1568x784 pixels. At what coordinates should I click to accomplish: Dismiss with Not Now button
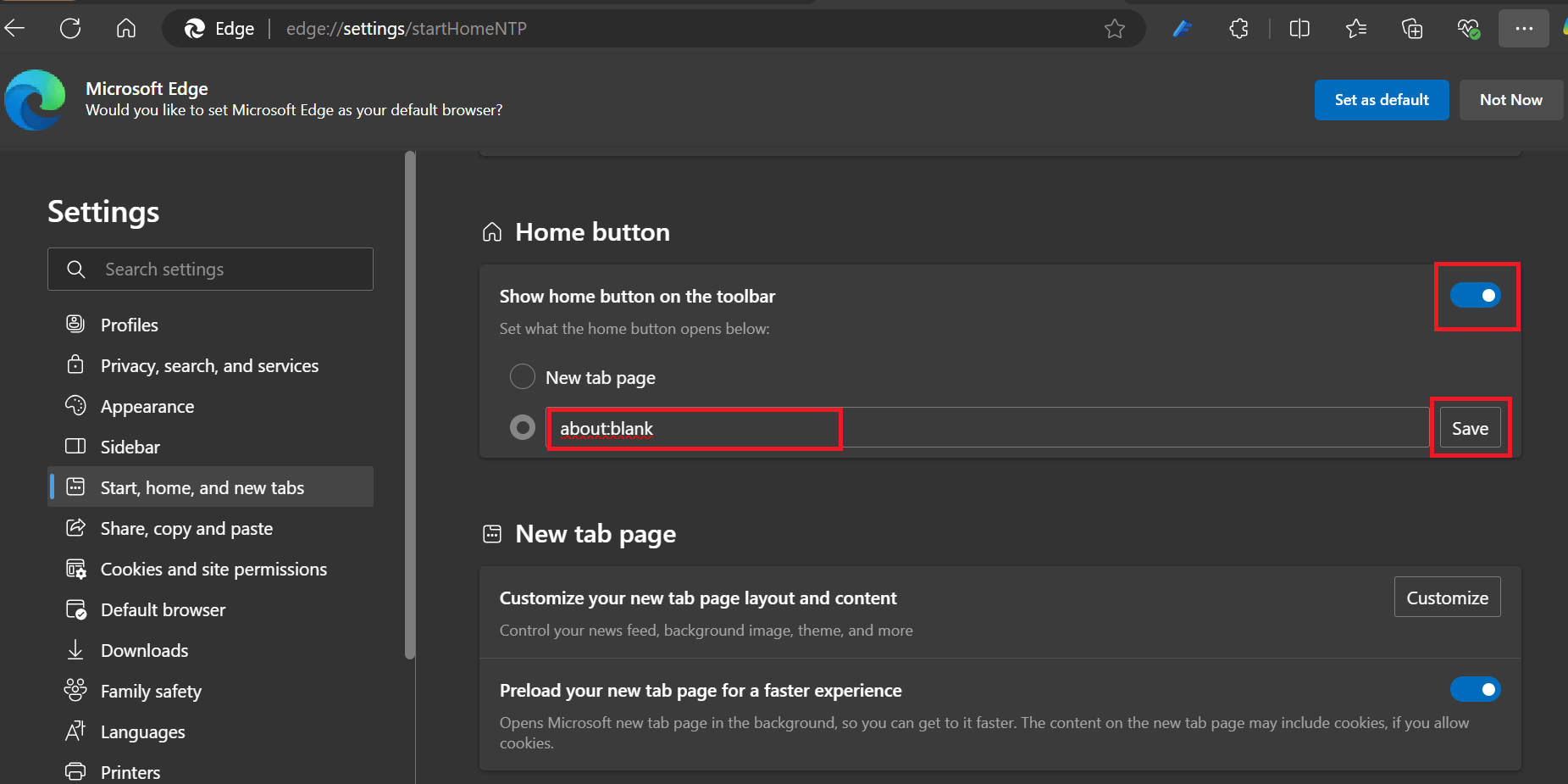1511,100
